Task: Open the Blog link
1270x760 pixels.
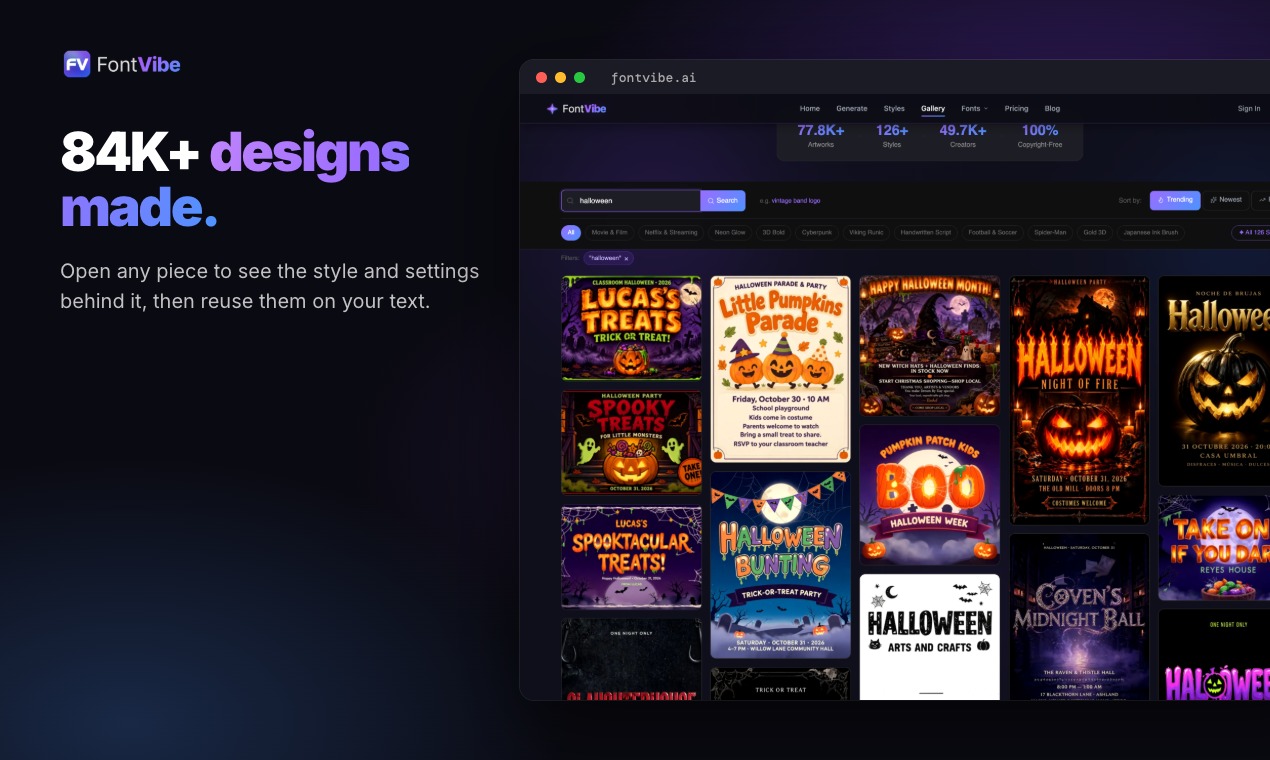Action: click(1052, 109)
